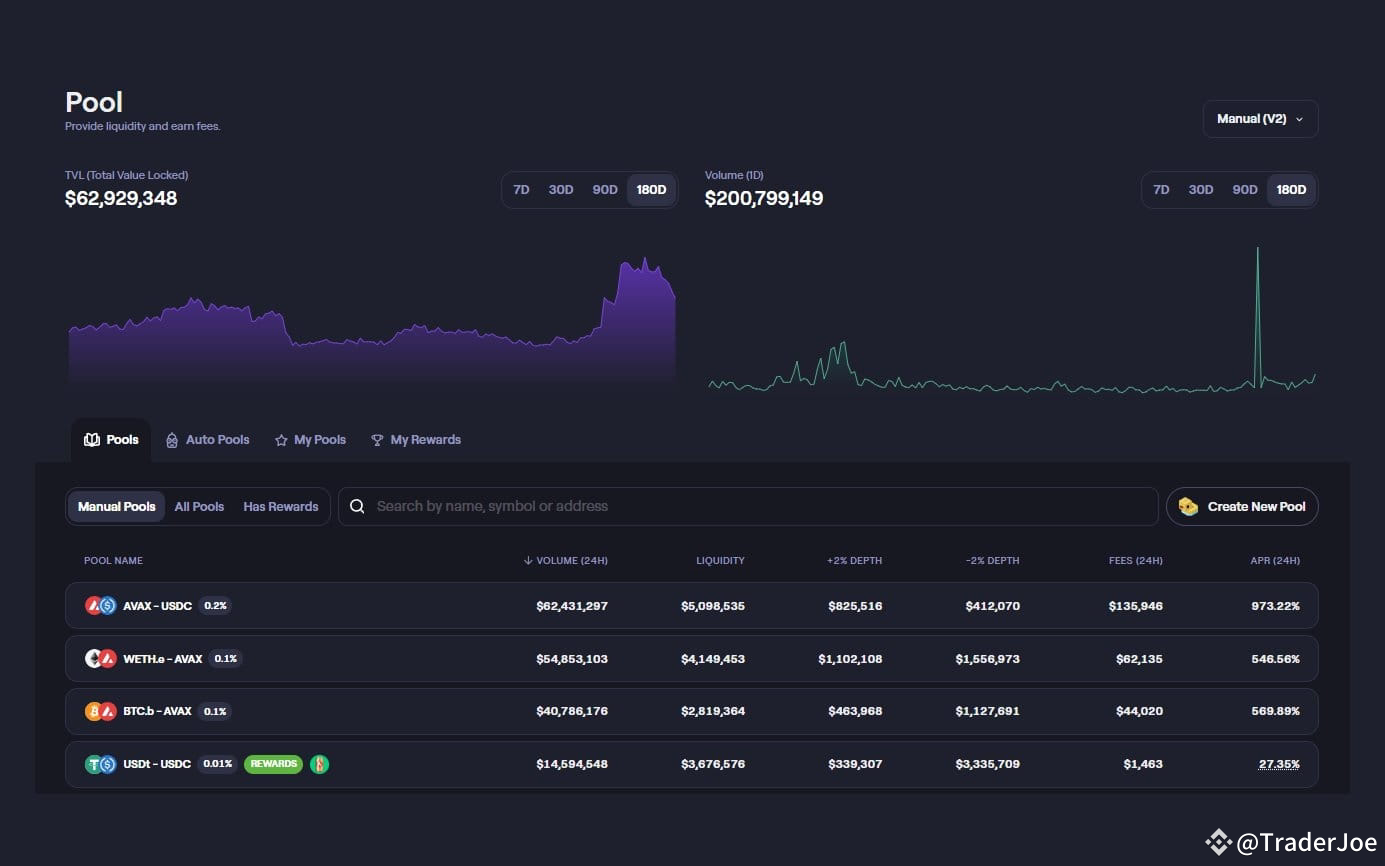Click the gold box icon on Create New Pool
This screenshot has height=866, width=1385.
[1188, 506]
